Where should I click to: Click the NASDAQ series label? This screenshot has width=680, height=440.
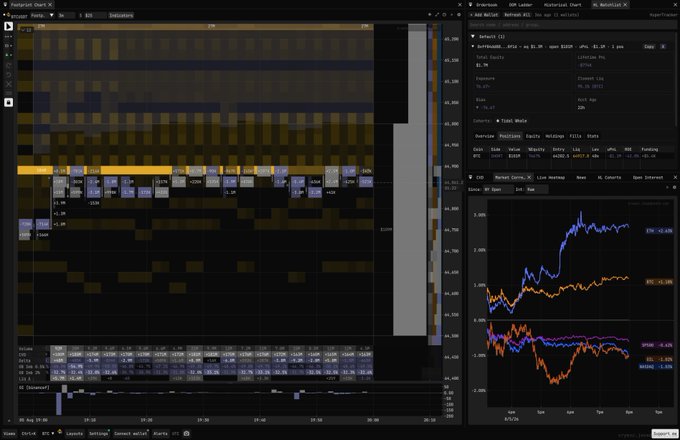656,367
